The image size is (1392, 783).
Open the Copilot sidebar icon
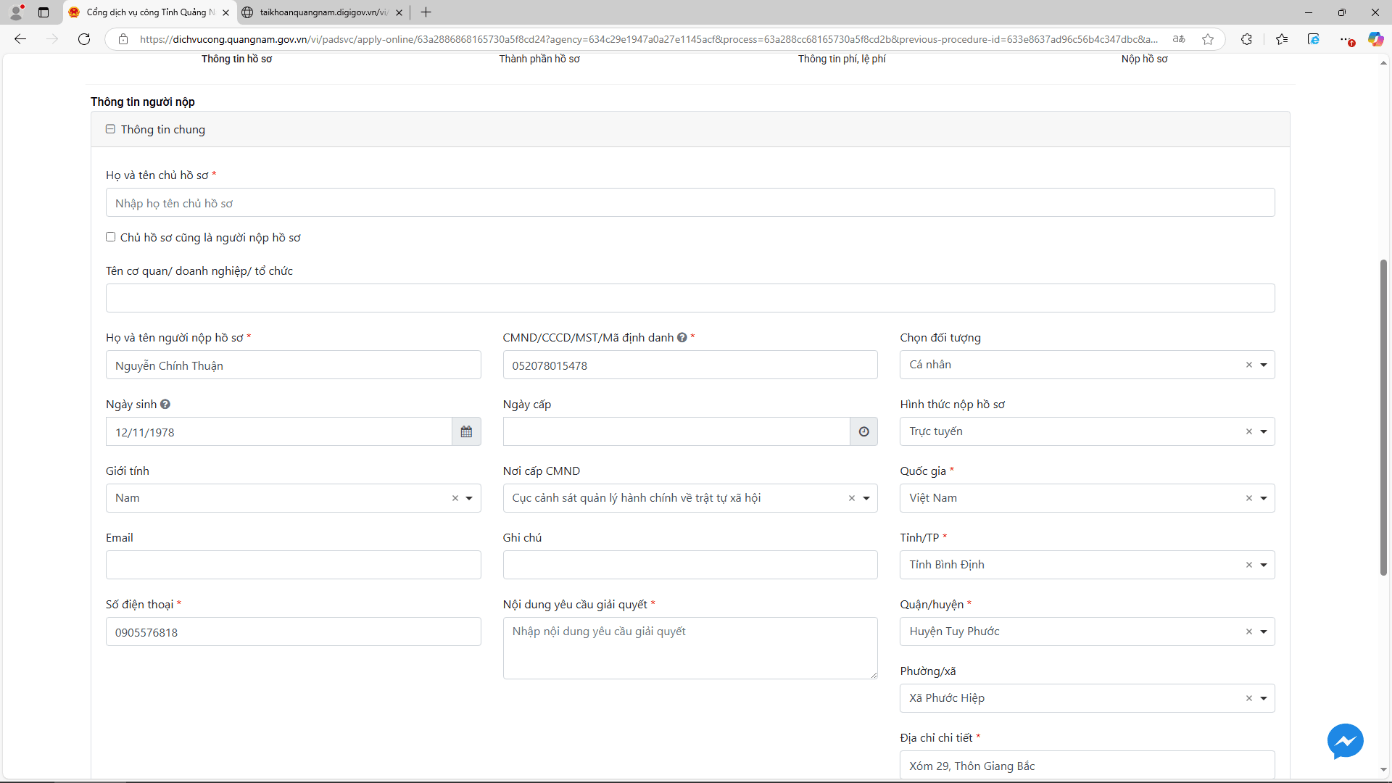1376,39
